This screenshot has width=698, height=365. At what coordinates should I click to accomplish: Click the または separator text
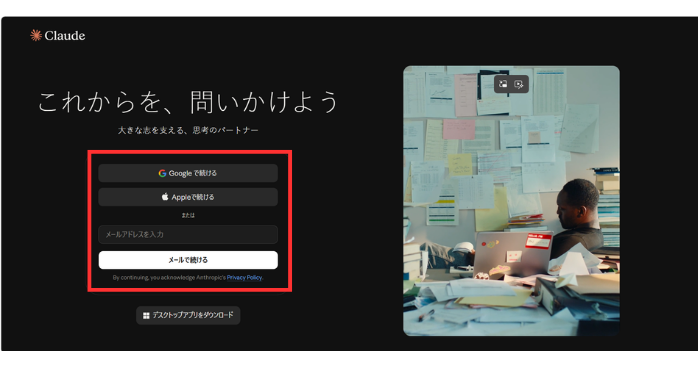tap(188, 215)
